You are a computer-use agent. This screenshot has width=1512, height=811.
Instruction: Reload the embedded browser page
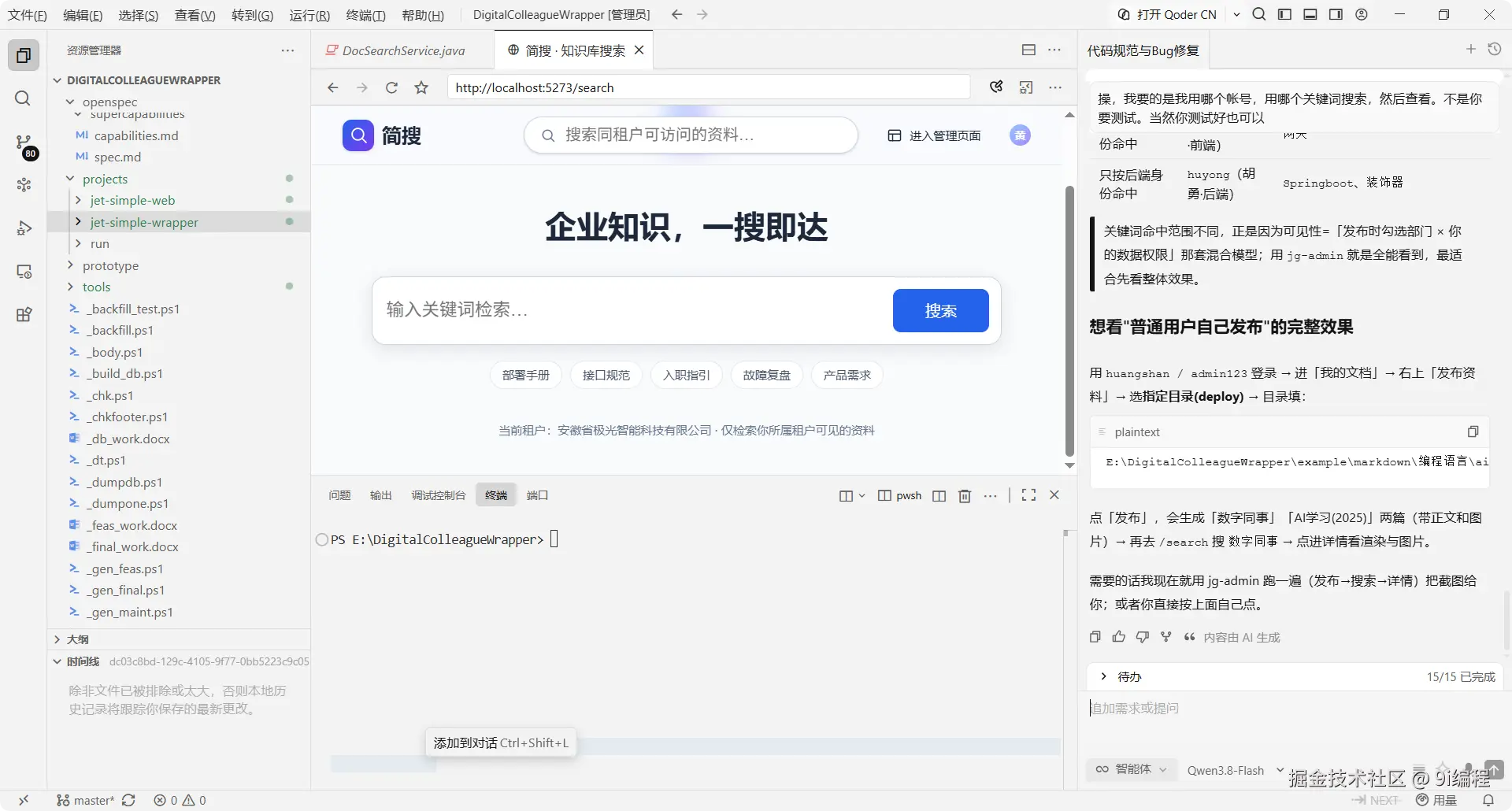click(x=391, y=87)
